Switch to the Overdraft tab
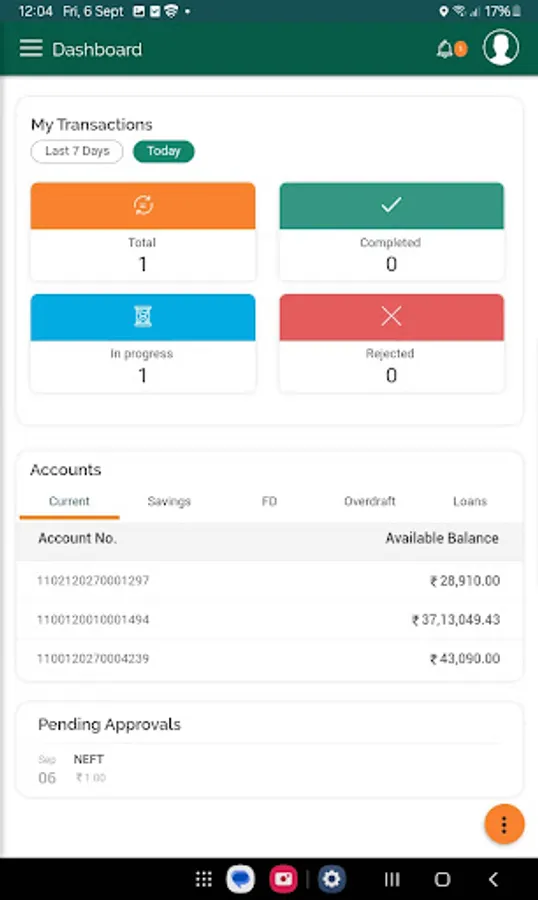 [370, 502]
